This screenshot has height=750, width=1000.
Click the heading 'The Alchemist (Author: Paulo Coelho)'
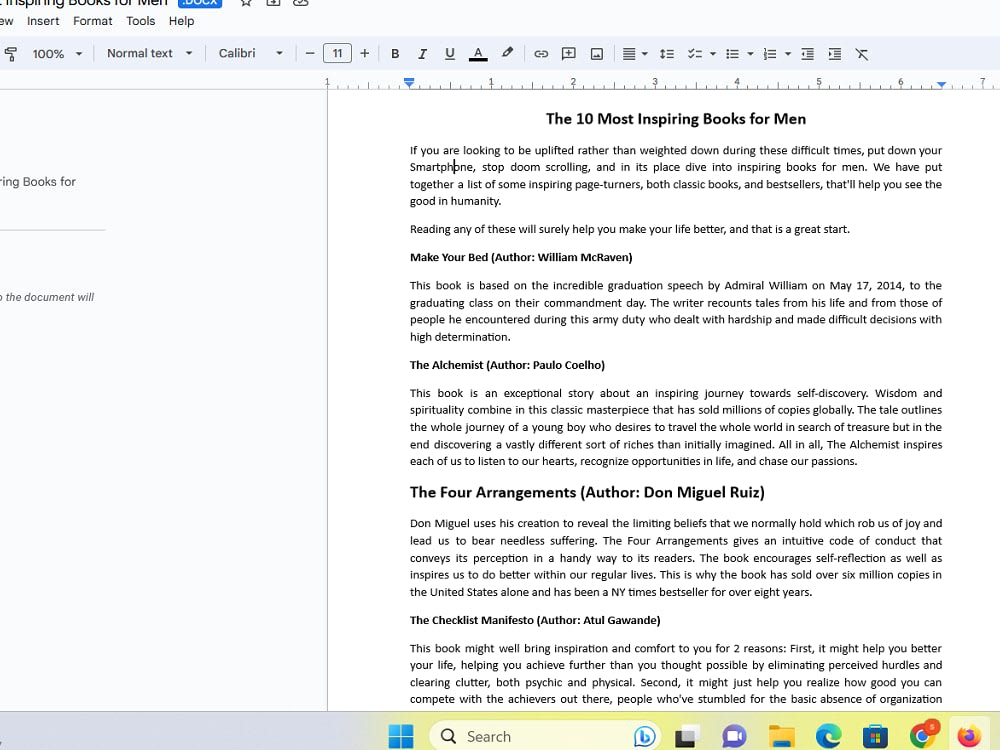pos(507,365)
